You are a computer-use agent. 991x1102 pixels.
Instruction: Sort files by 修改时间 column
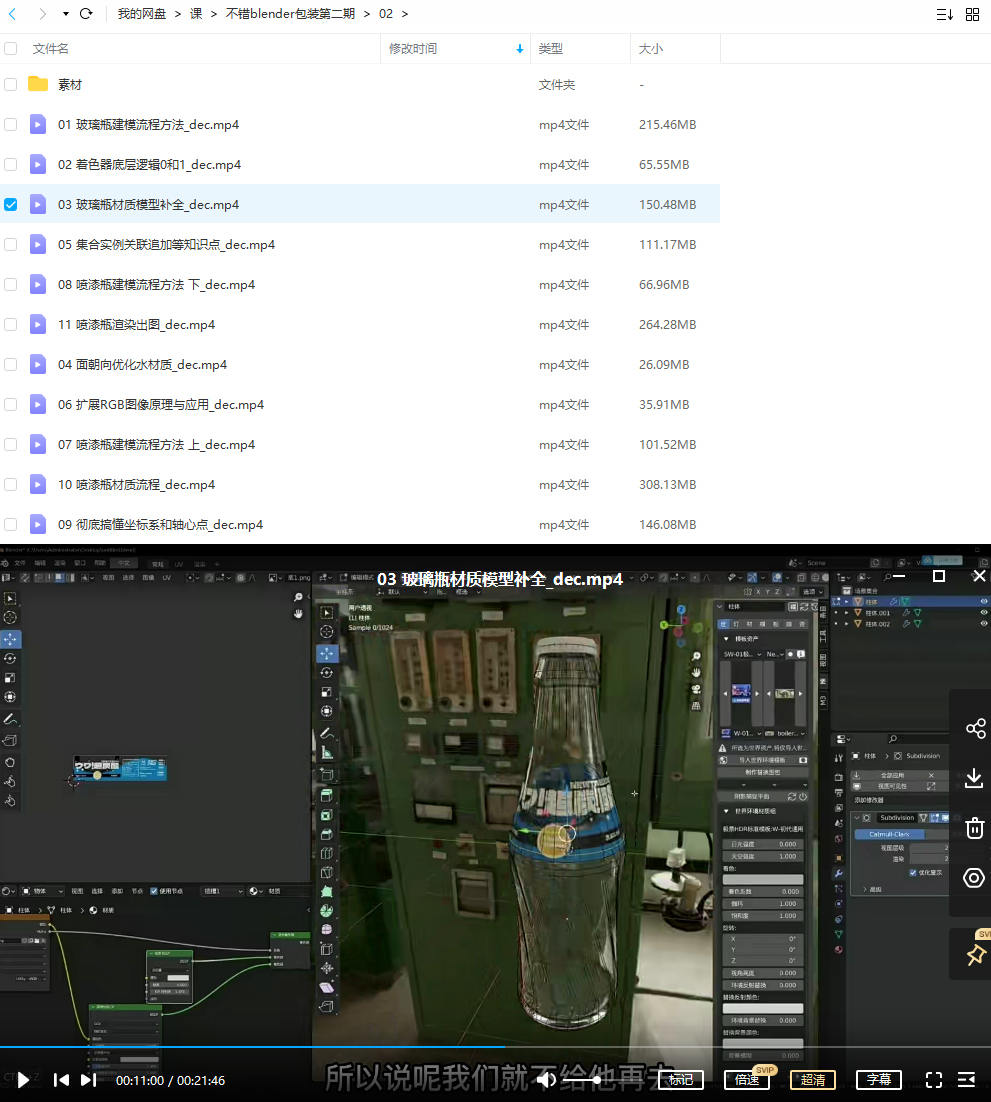tap(413, 48)
